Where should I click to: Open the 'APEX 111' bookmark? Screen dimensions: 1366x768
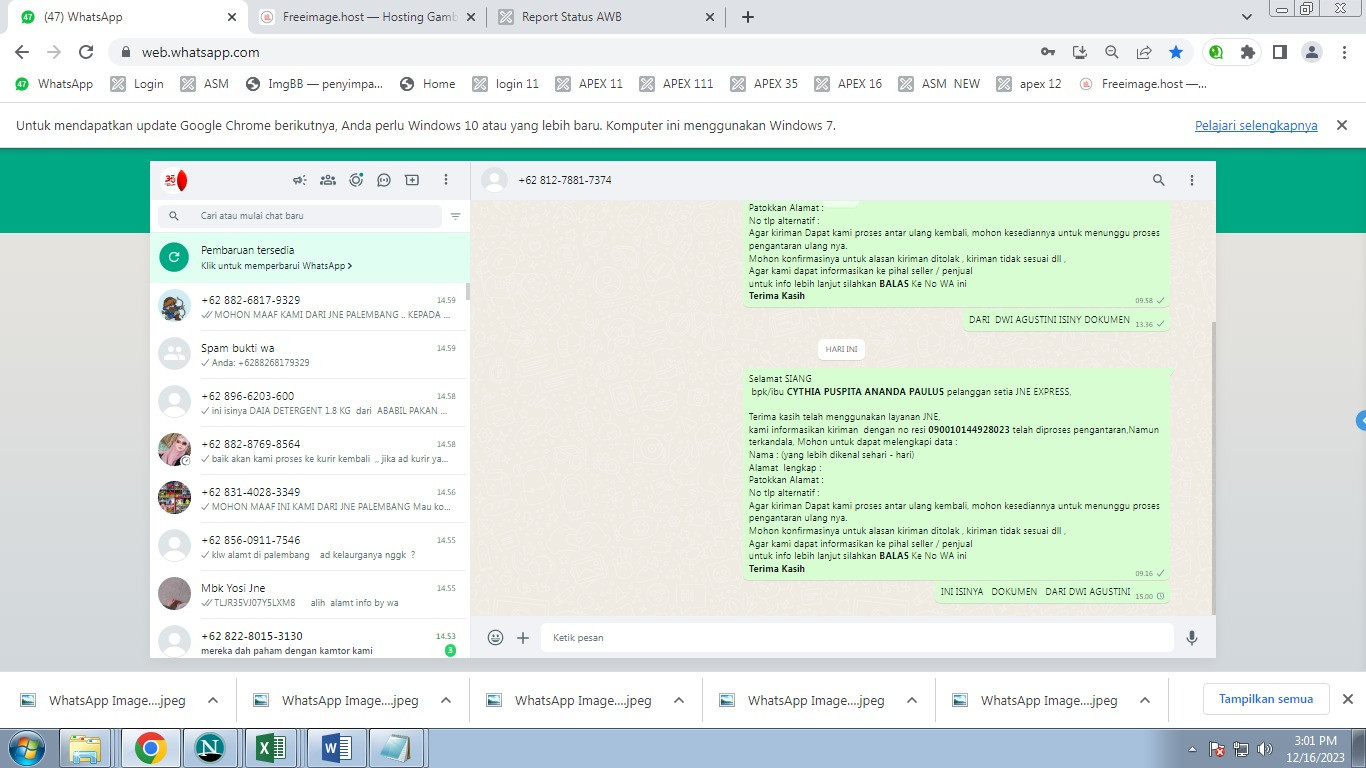[x=676, y=84]
